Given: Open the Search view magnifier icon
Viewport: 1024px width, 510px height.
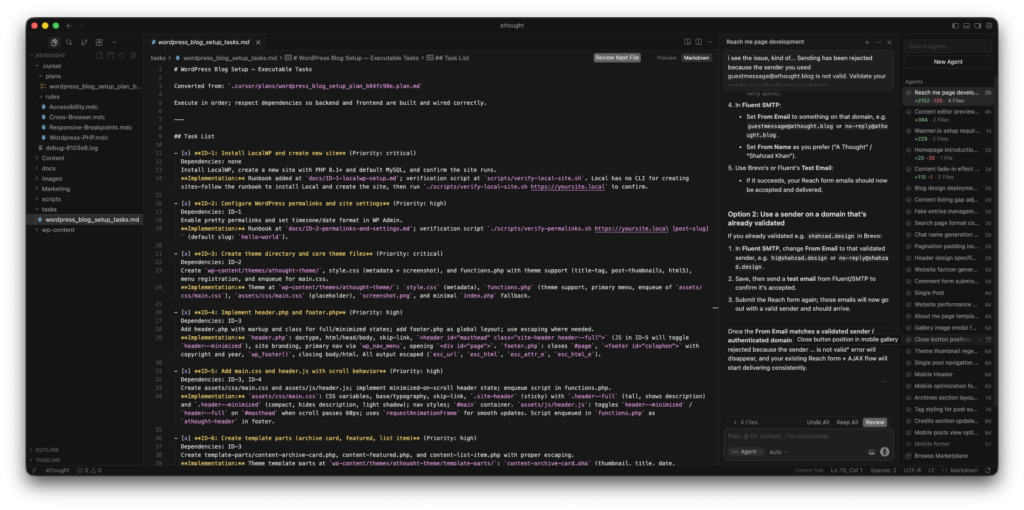Looking at the screenshot, I should pos(69,42).
